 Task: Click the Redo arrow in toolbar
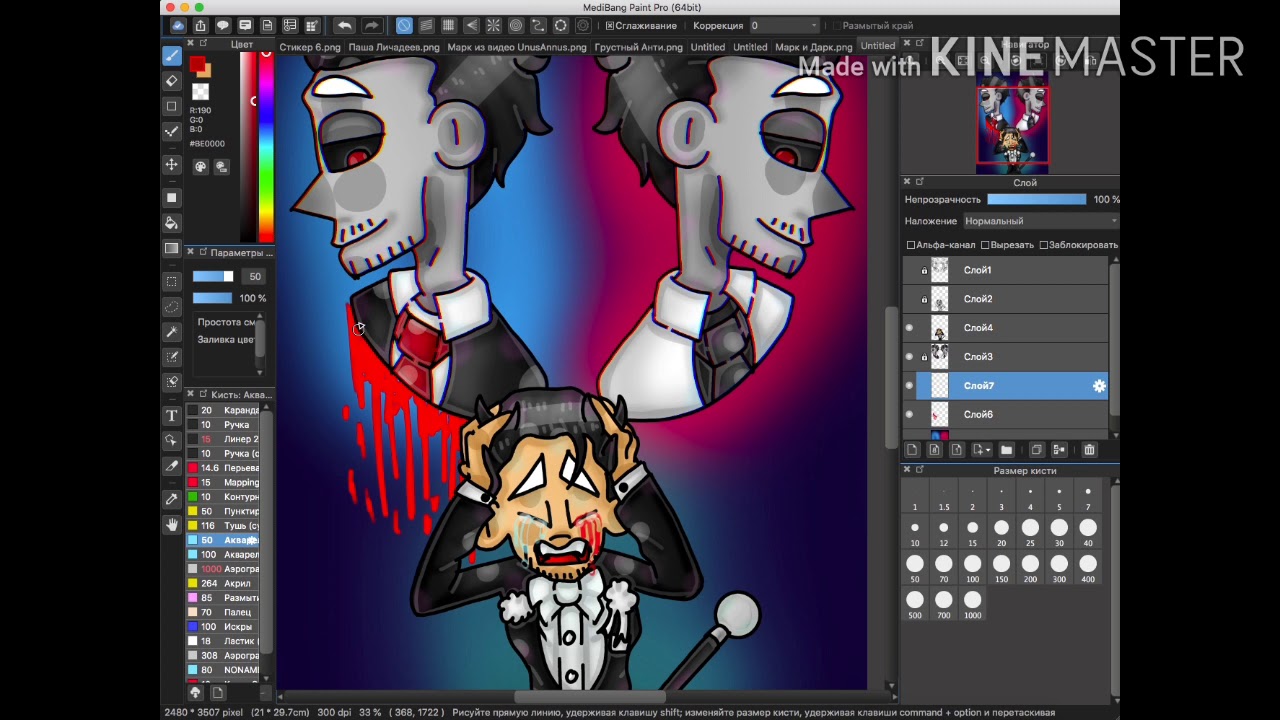coord(371,25)
